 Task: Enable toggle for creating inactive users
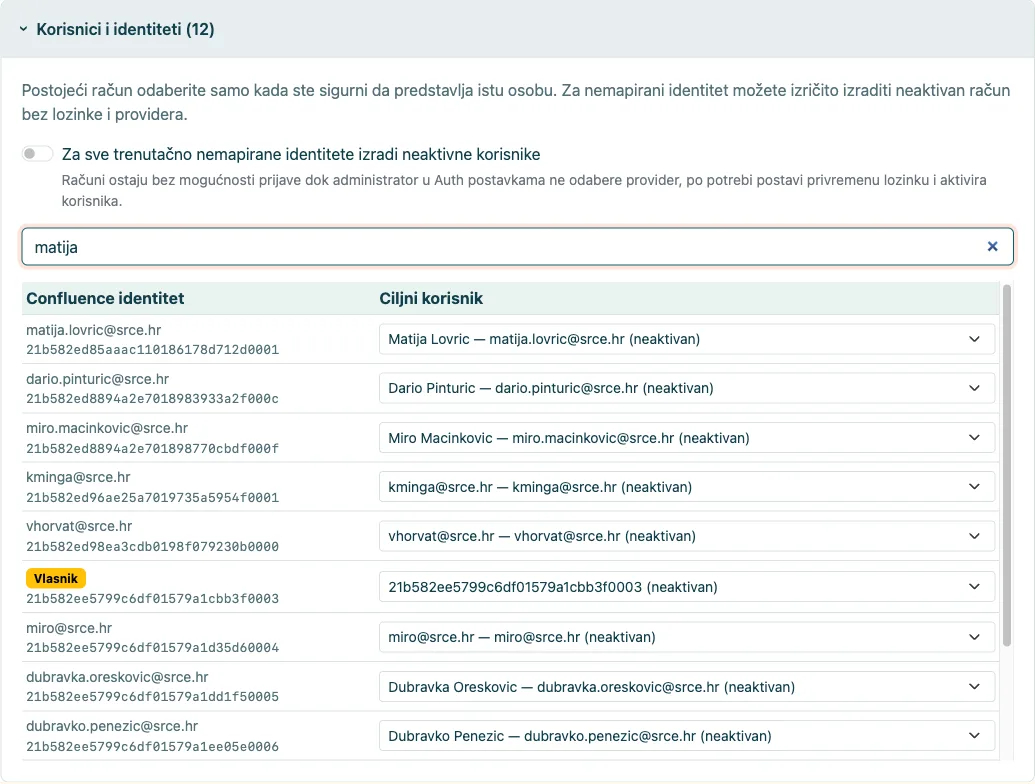pyautogui.click(x=37, y=154)
